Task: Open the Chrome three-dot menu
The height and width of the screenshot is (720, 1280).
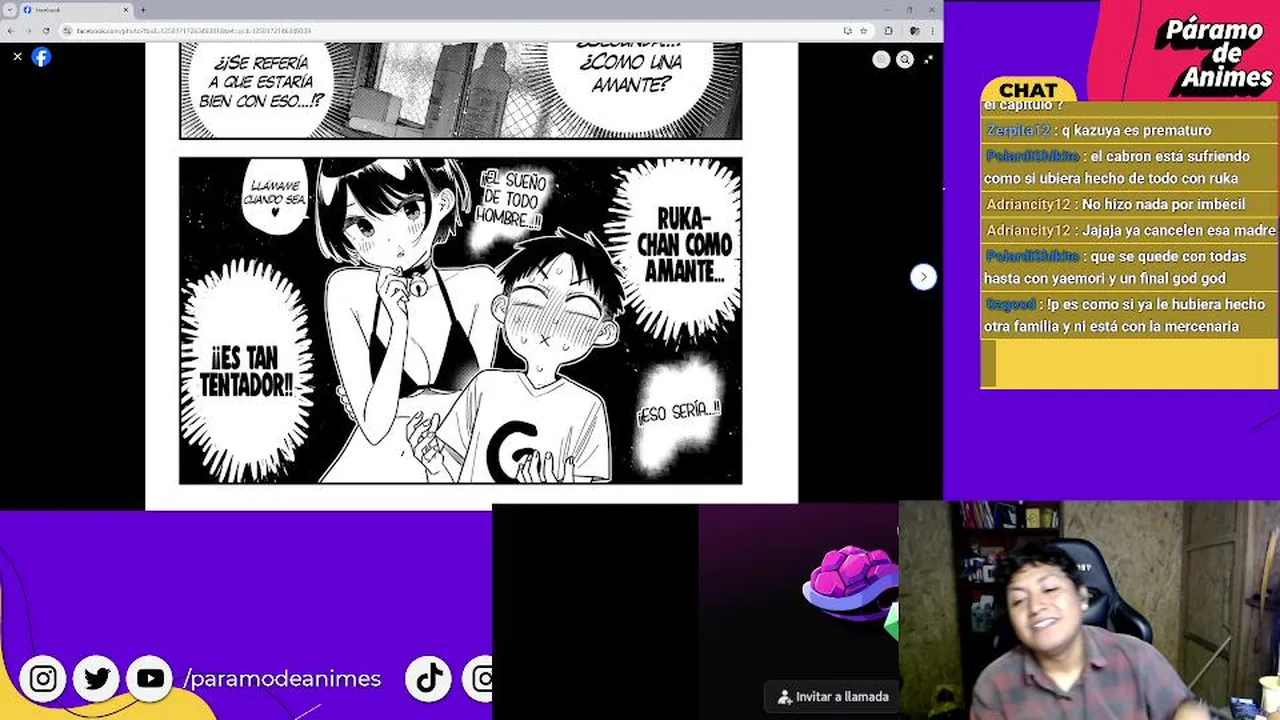Action: coord(932,31)
